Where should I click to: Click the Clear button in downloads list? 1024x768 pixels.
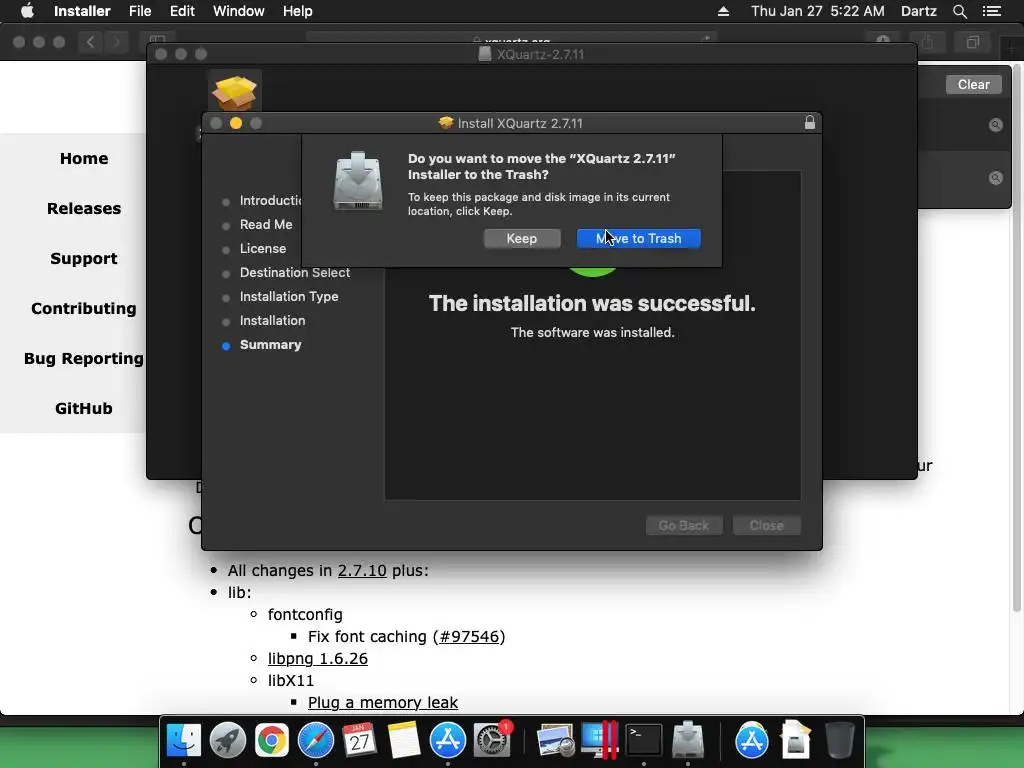click(973, 84)
